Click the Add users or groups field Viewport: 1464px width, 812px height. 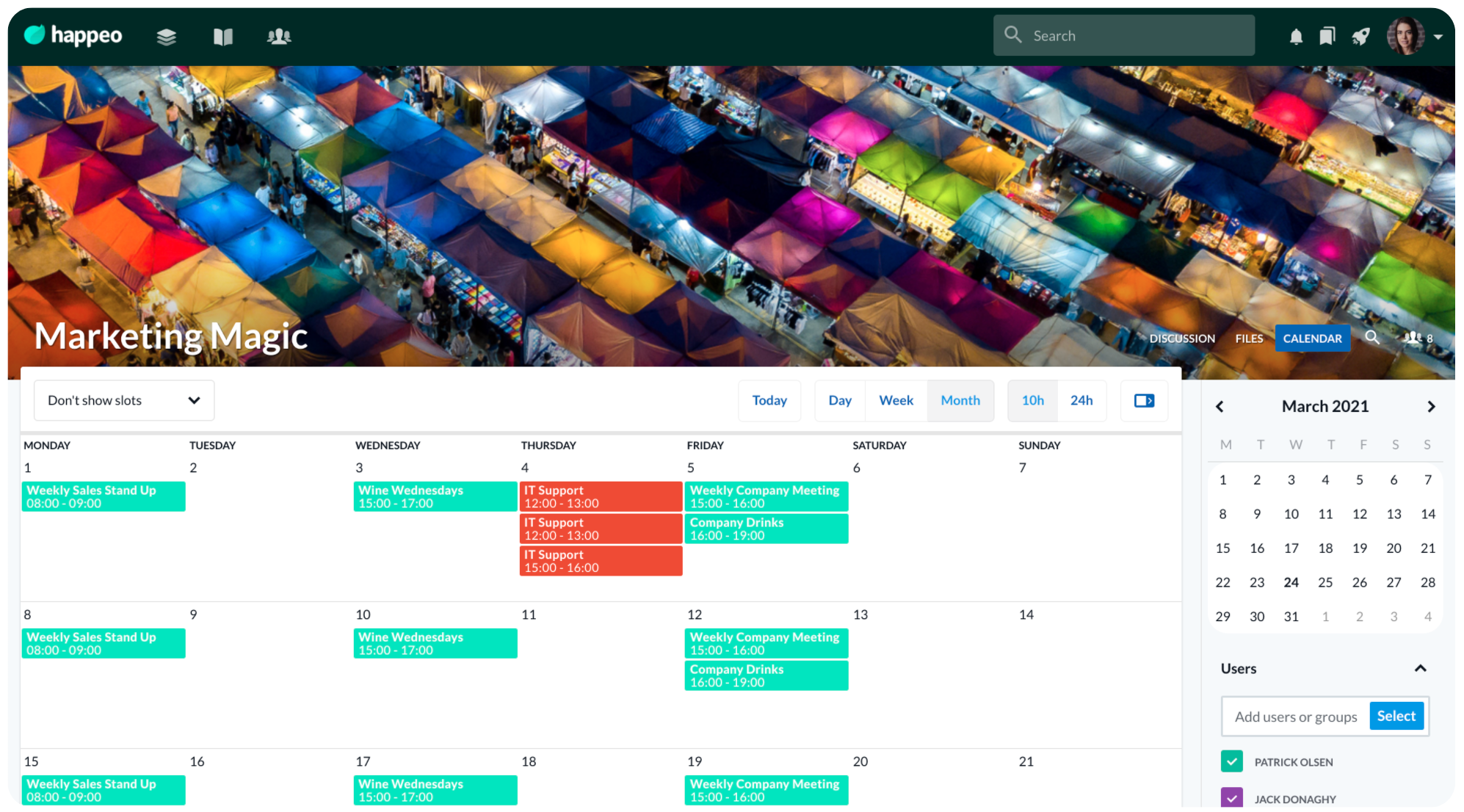click(x=1295, y=717)
